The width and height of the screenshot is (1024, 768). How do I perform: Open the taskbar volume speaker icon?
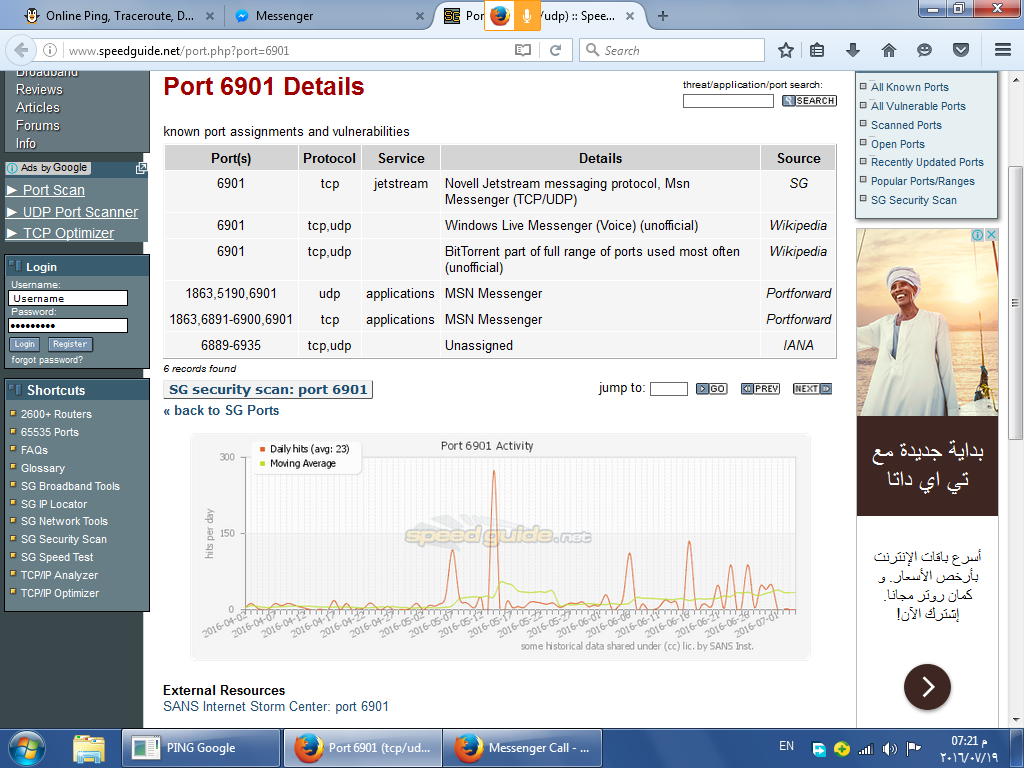coord(889,748)
